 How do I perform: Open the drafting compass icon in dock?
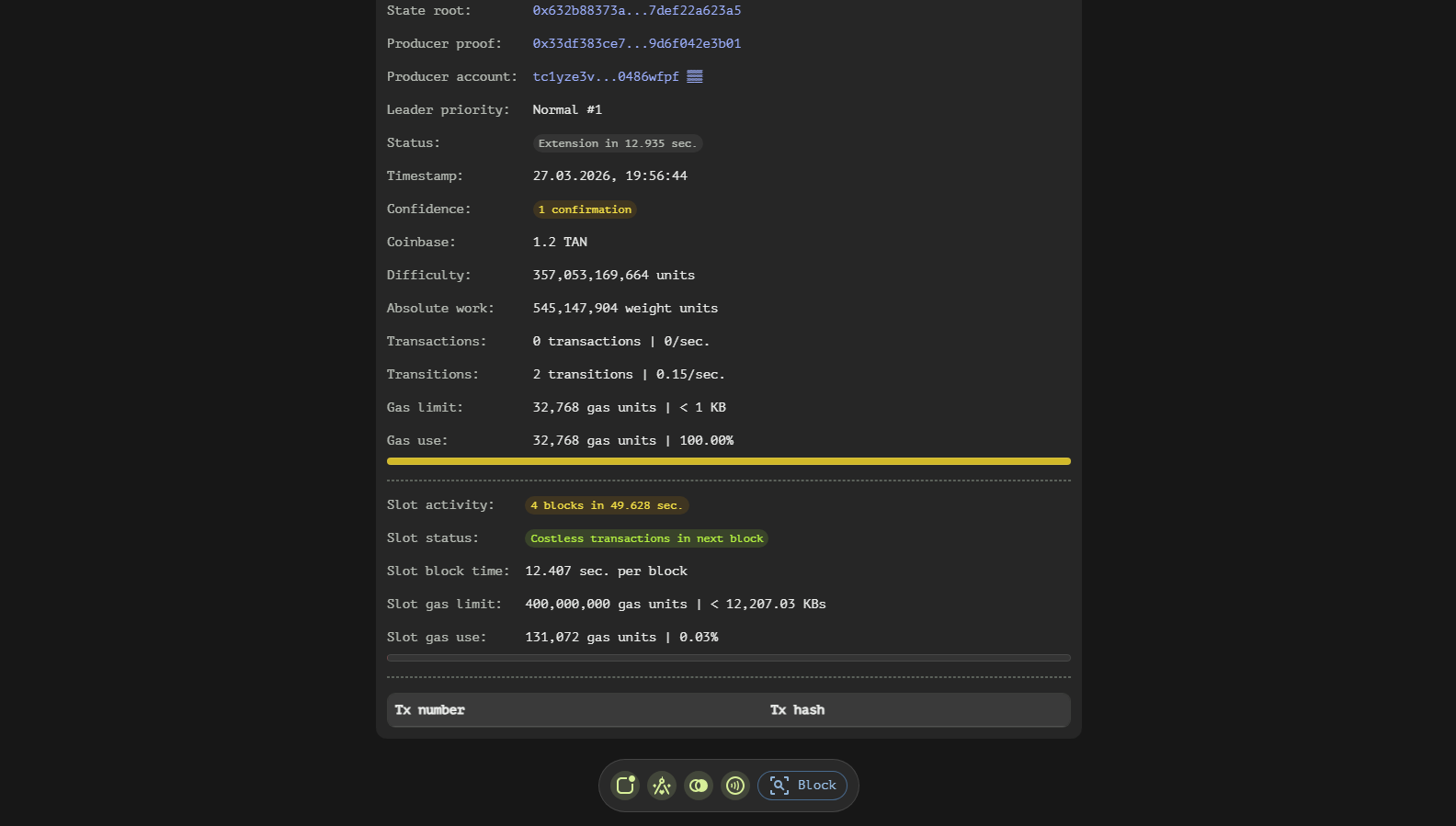662,786
